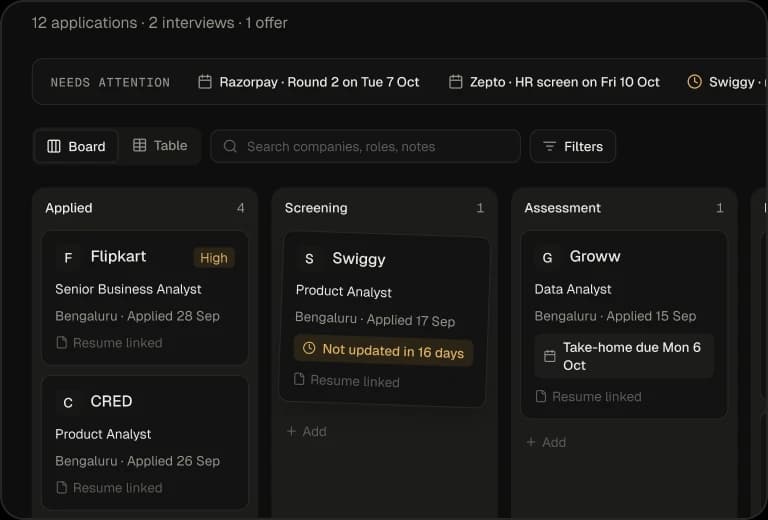This screenshot has height=520, width=768.
Task: Click the document icon on CRED card
Action: click(62, 487)
